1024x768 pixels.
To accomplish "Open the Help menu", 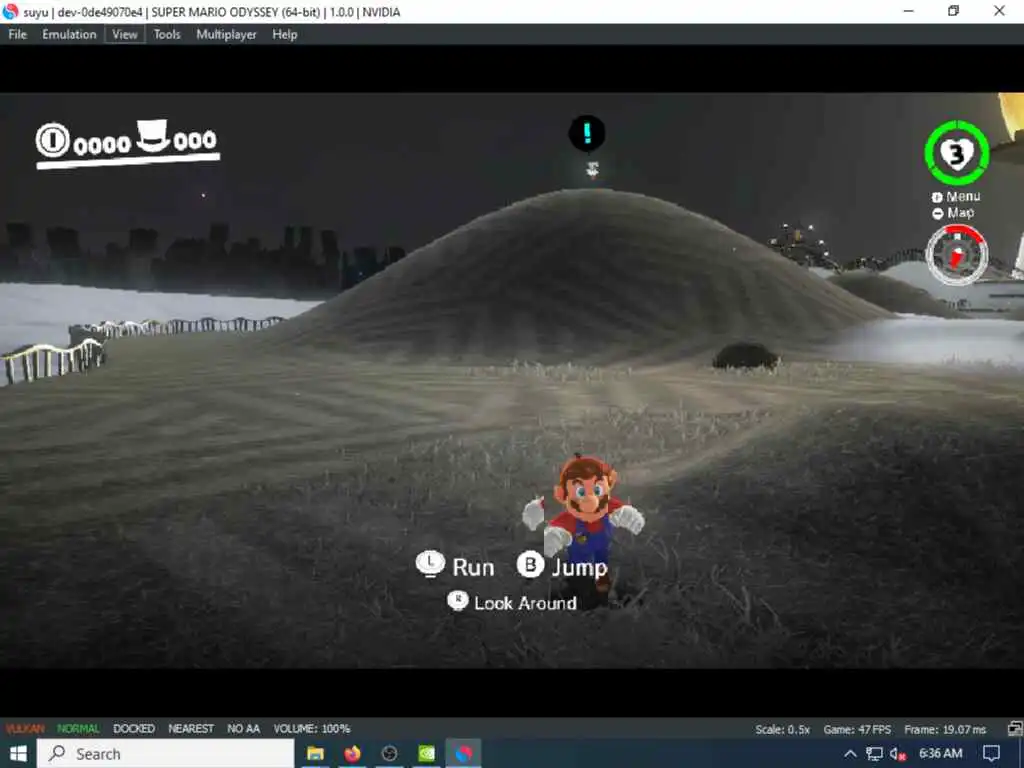I will [x=285, y=35].
